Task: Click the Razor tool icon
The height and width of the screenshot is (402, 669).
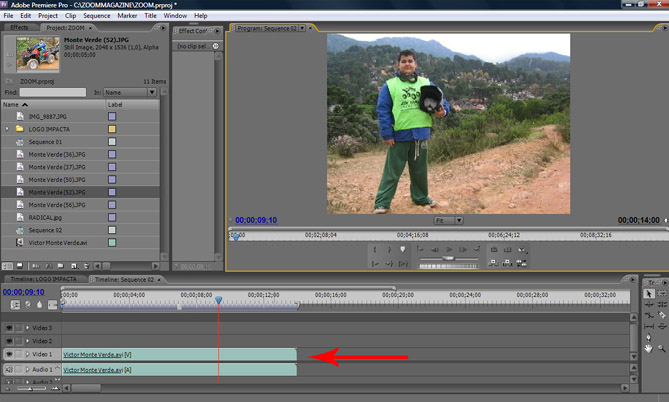Action: [649, 318]
